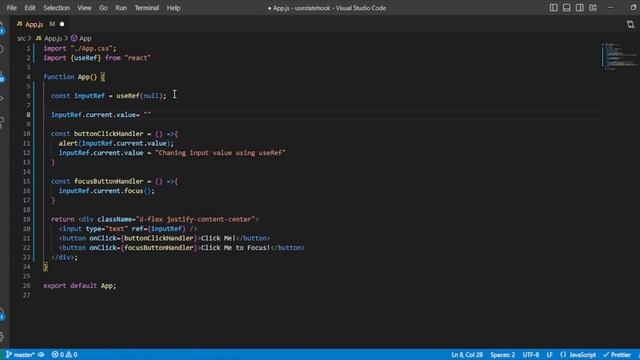Screen dimensions: 640x360
Task: Open the Selection menu
Action: (x=56, y=8)
